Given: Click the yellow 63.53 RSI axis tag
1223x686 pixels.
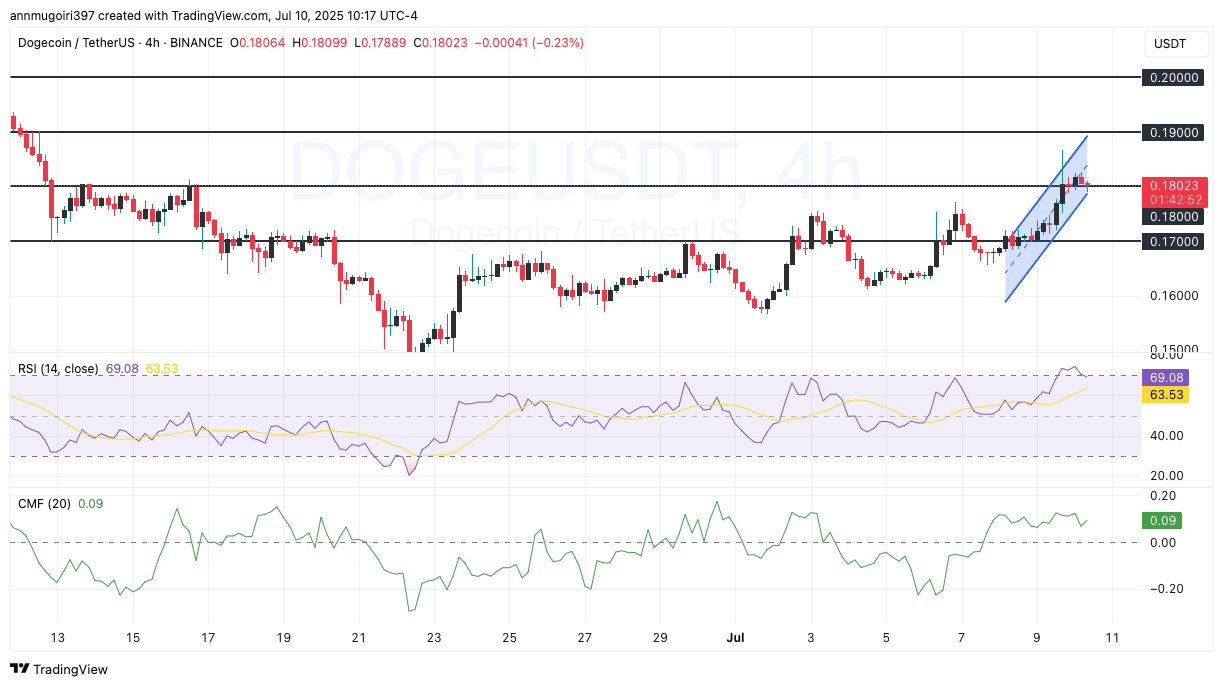Looking at the screenshot, I should pos(1166,396).
